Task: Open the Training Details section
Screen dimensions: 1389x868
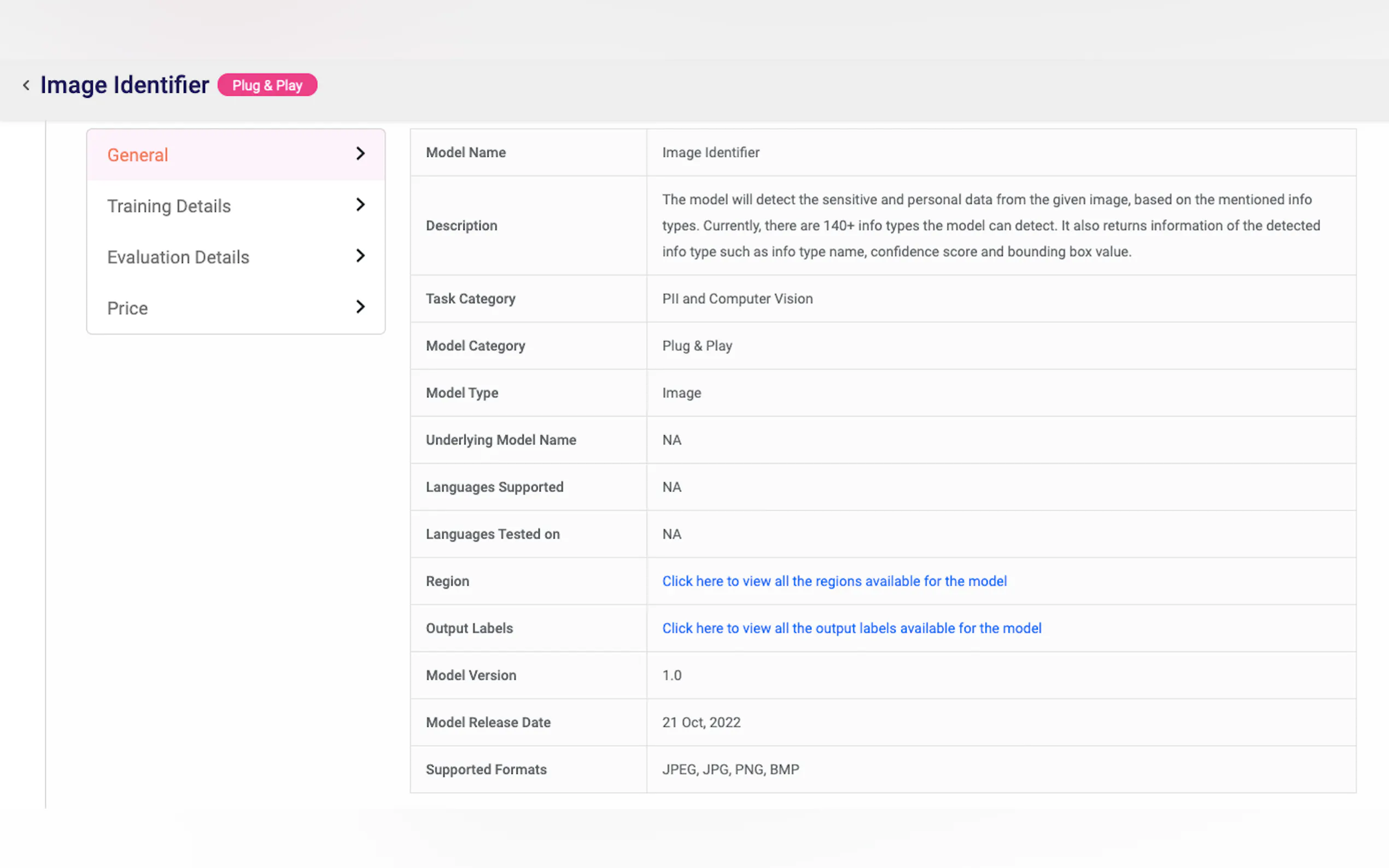Action: (169, 206)
